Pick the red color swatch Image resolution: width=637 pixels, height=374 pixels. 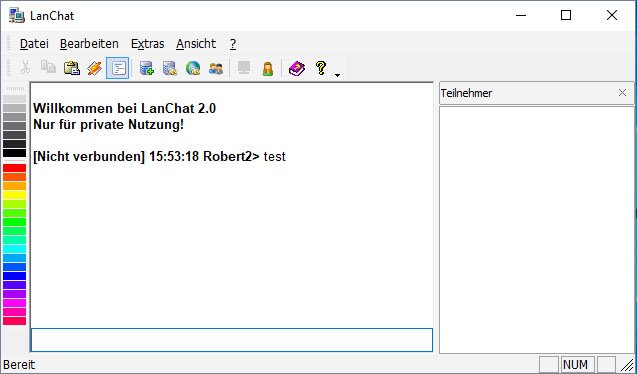(15, 168)
